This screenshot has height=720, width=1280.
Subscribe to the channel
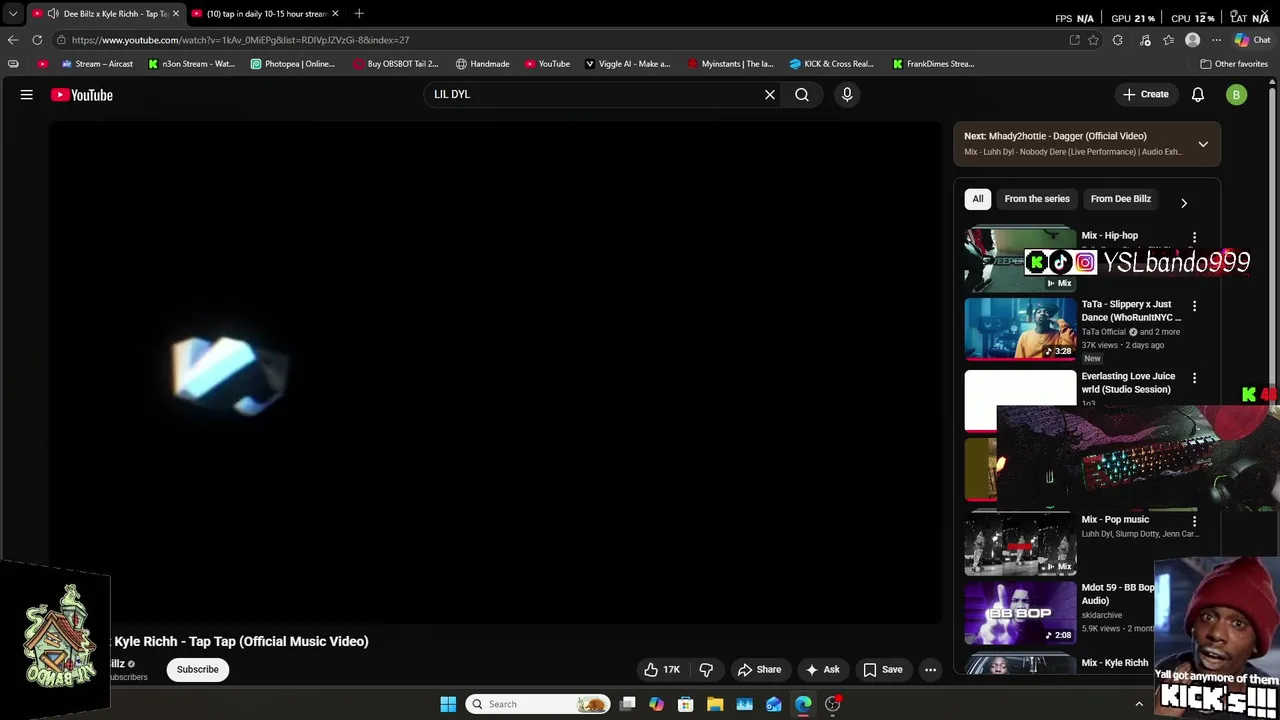pos(198,670)
